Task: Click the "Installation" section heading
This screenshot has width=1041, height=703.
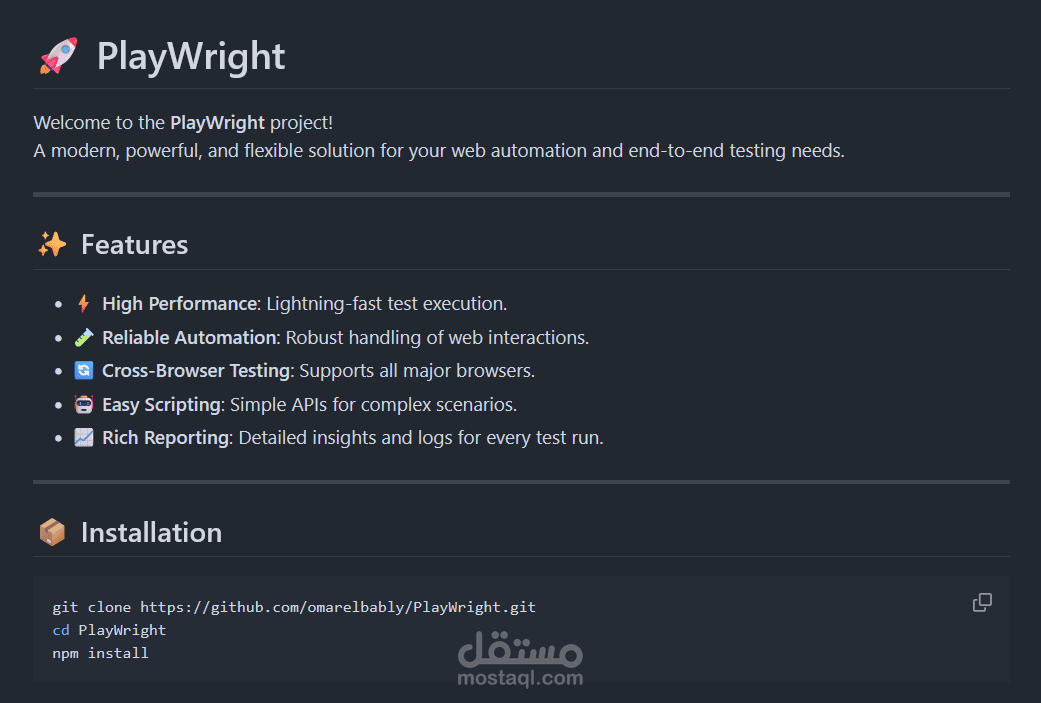Action: (x=151, y=532)
